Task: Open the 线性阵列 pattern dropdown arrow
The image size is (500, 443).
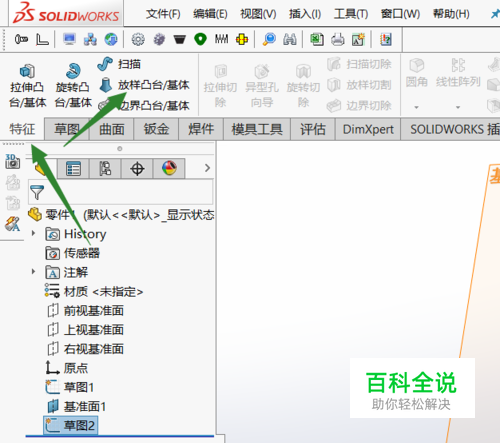Action: [x=458, y=107]
